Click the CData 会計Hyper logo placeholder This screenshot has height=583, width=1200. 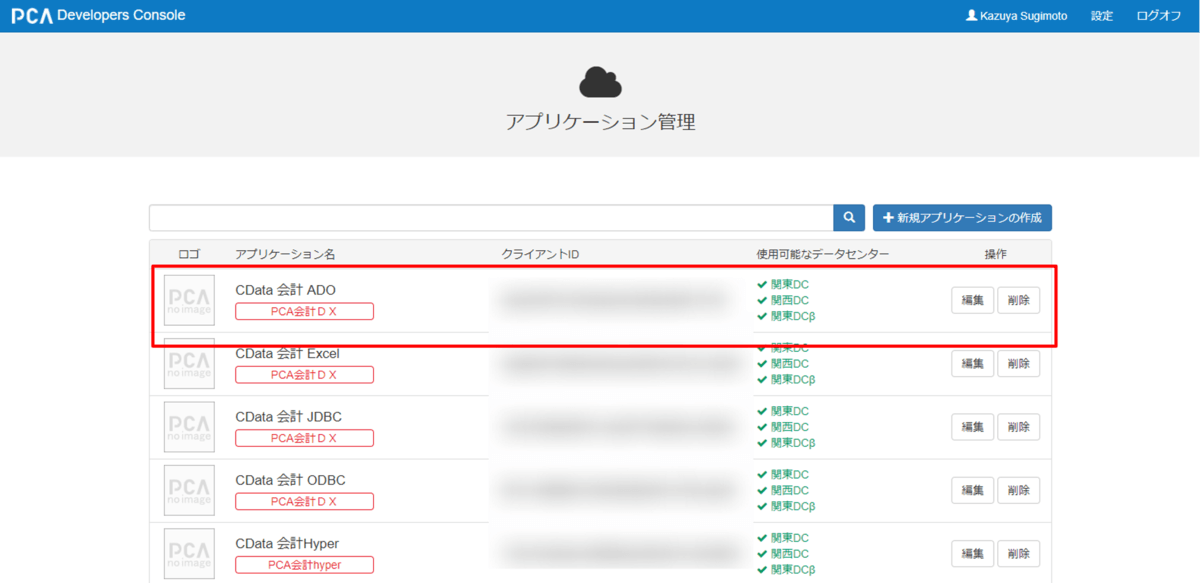[189, 553]
